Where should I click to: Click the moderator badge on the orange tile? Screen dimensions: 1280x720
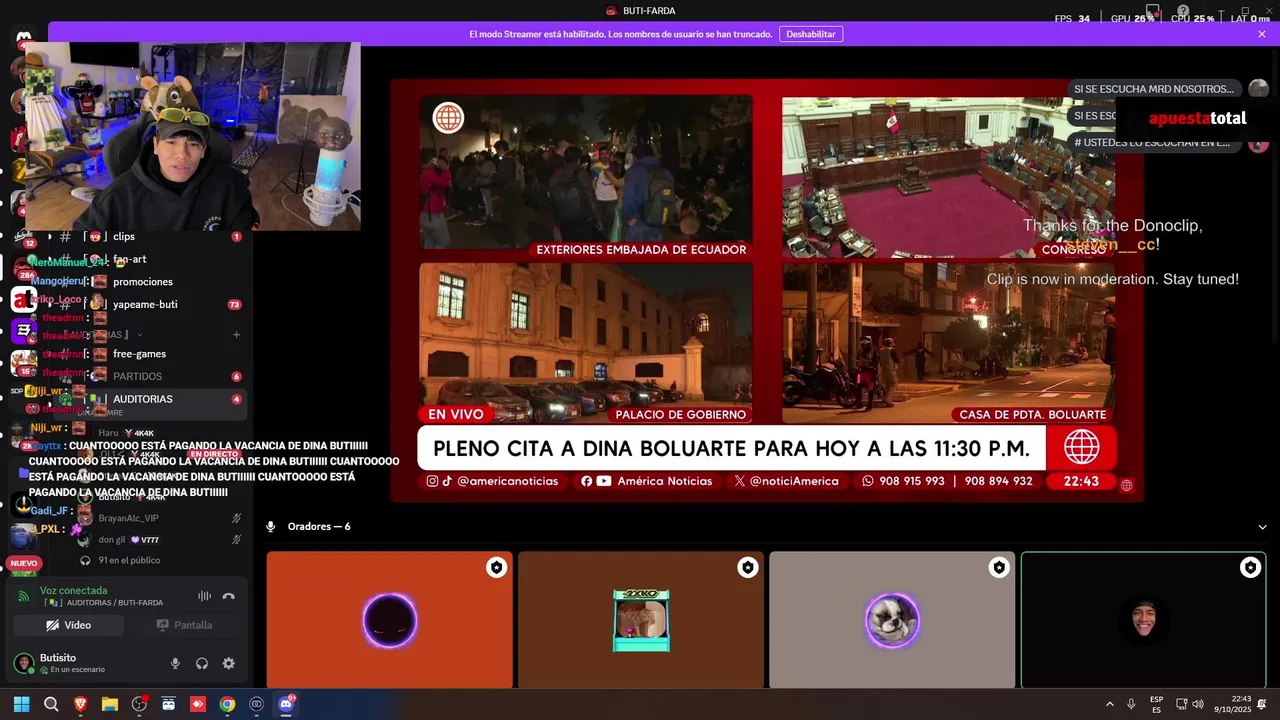pyautogui.click(x=496, y=568)
